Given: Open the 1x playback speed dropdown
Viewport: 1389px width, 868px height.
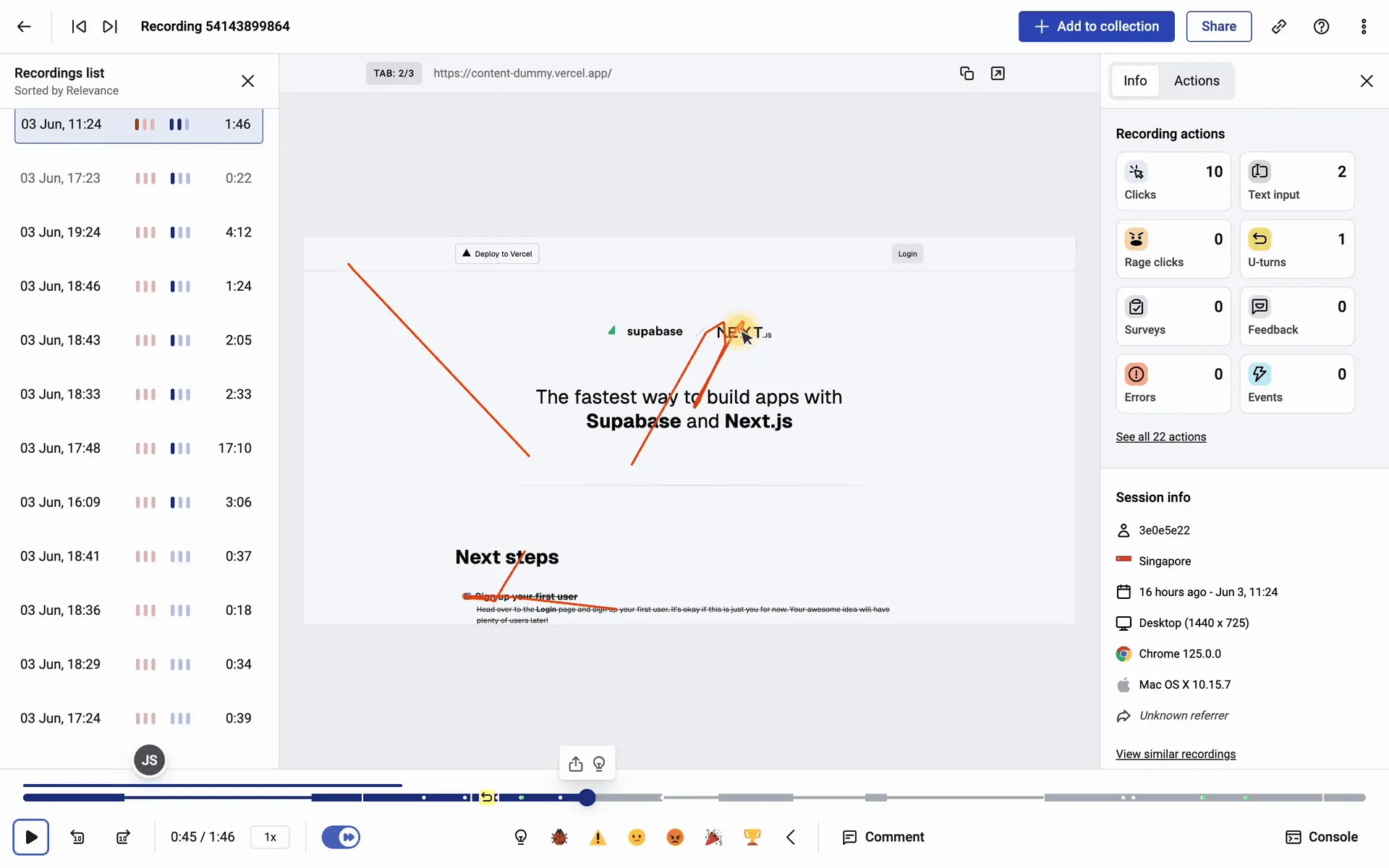Looking at the screenshot, I should (x=270, y=837).
